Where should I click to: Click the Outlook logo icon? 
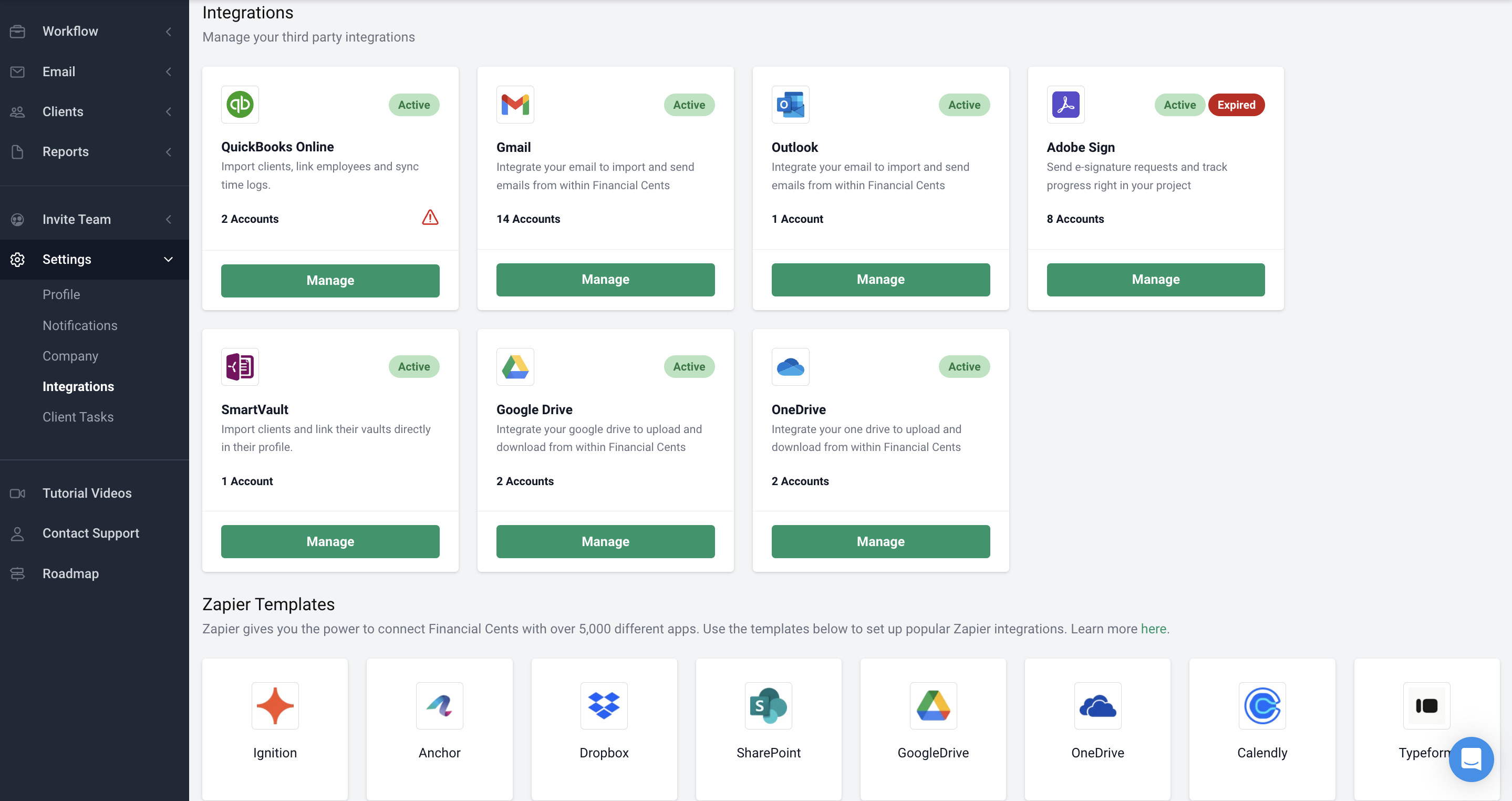coord(790,105)
